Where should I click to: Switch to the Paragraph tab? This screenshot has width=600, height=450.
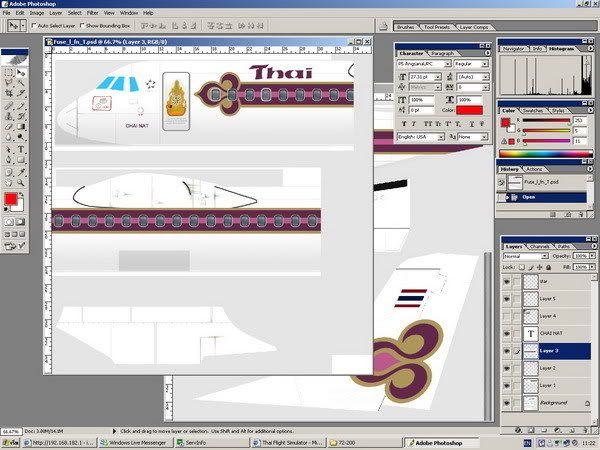[x=442, y=54]
